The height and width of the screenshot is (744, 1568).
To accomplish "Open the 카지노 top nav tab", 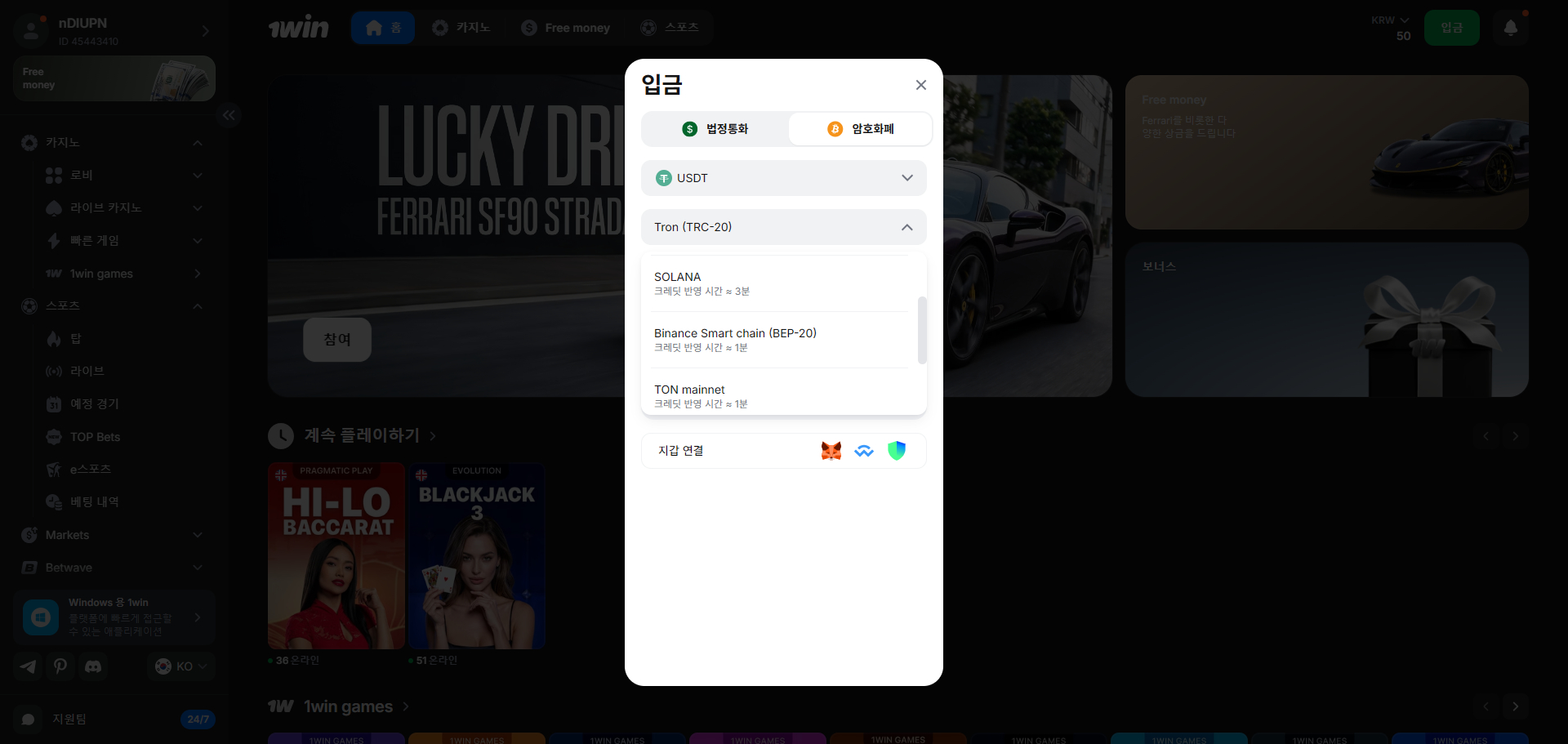I will (x=461, y=28).
